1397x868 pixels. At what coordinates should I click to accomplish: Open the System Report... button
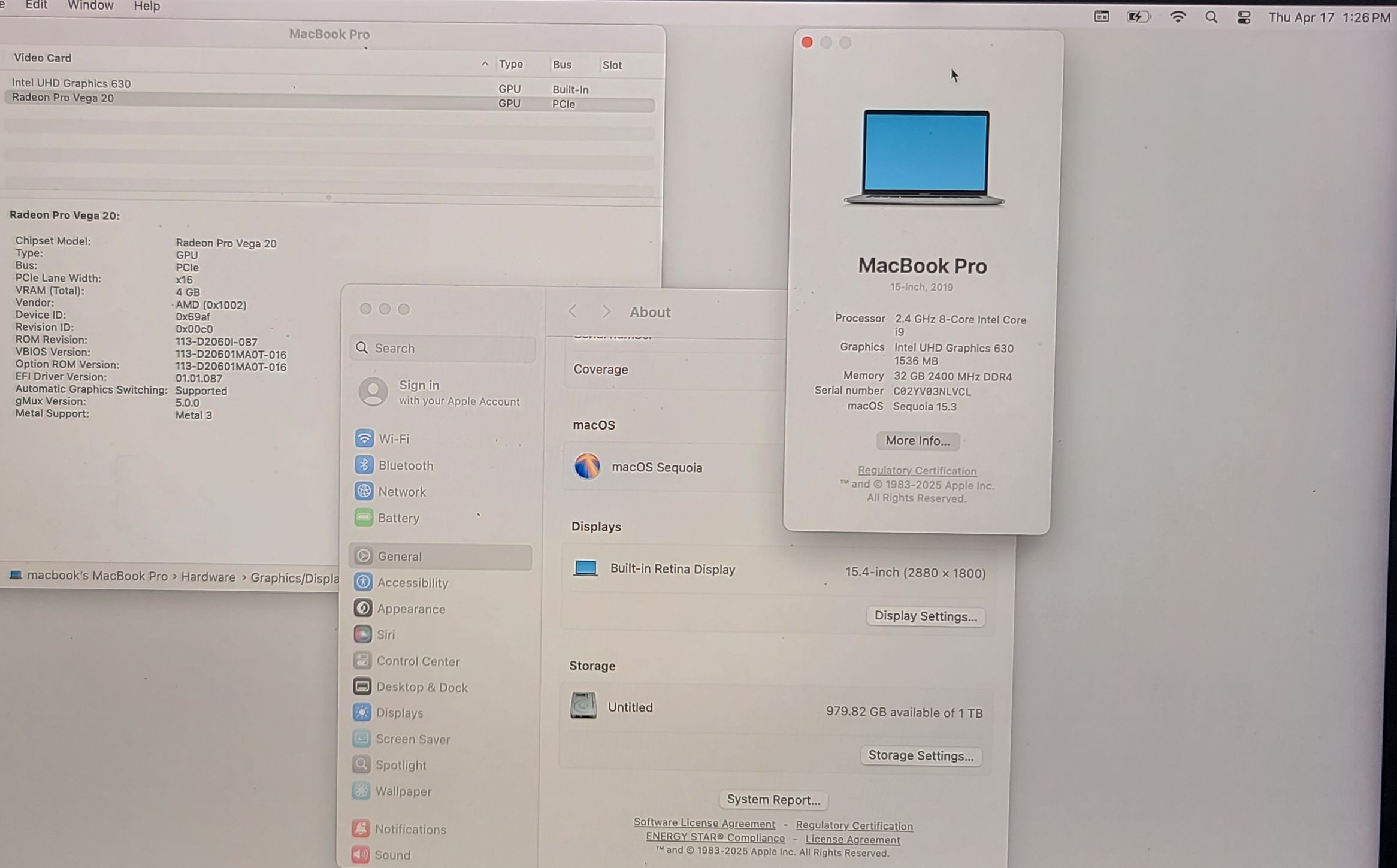tap(773, 800)
